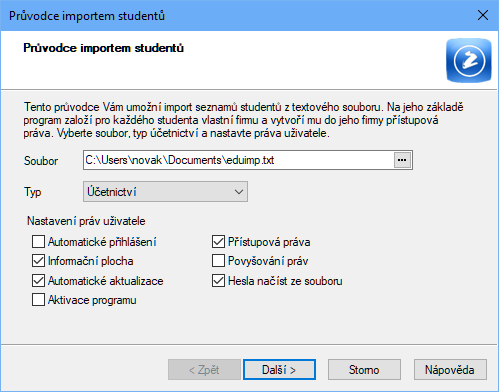Click the window title bar text

point(87,16)
